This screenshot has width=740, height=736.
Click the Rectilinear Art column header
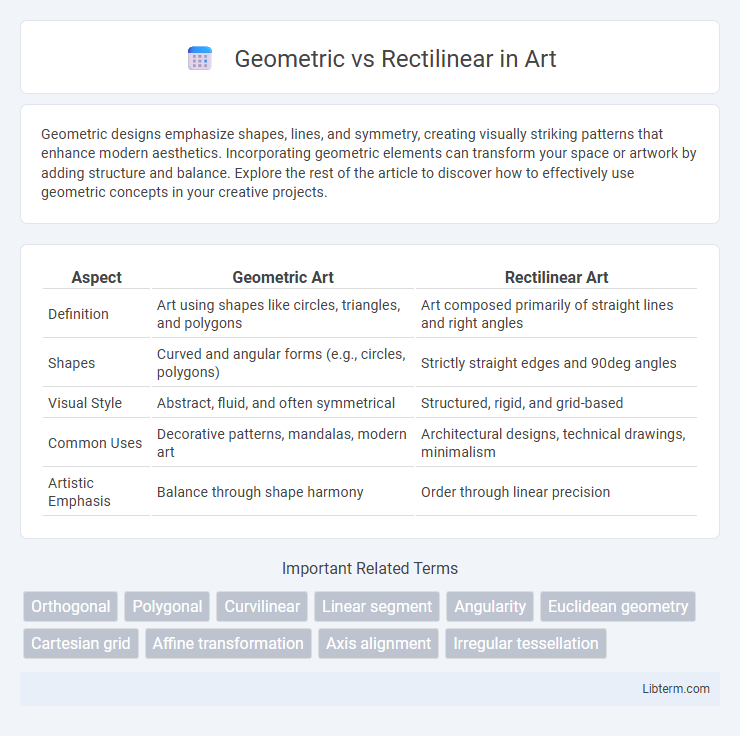coord(556,277)
